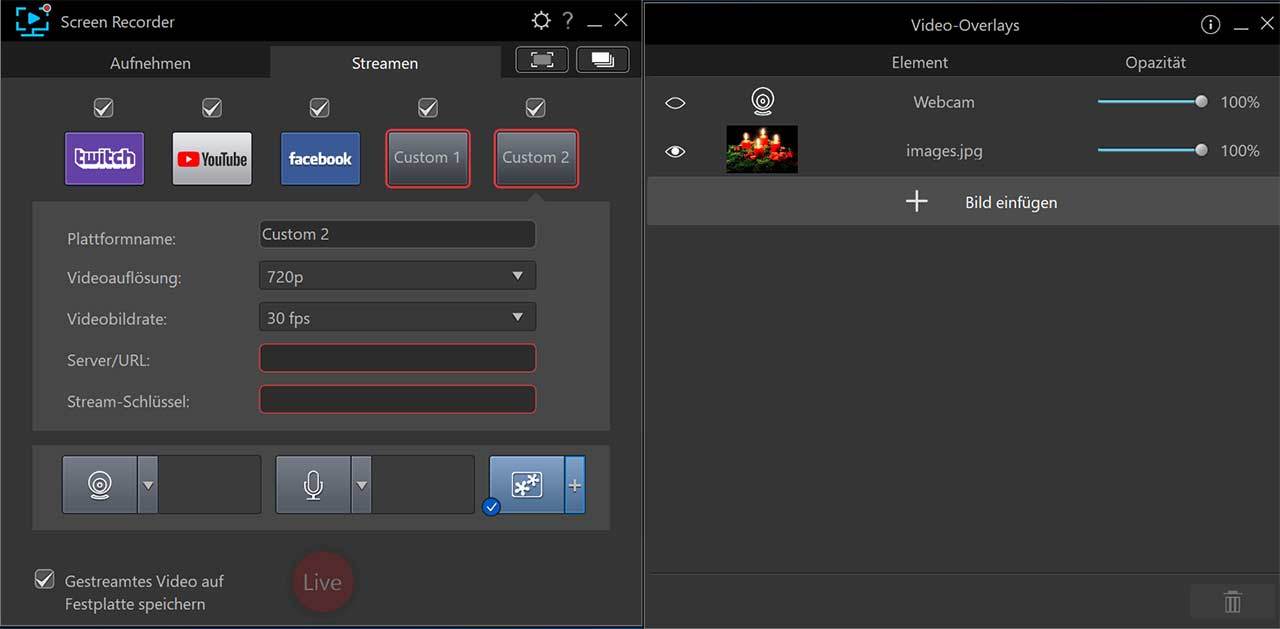This screenshot has height=629, width=1280.
Task: Open Screen Recorder settings gear
Action: tap(541, 21)
